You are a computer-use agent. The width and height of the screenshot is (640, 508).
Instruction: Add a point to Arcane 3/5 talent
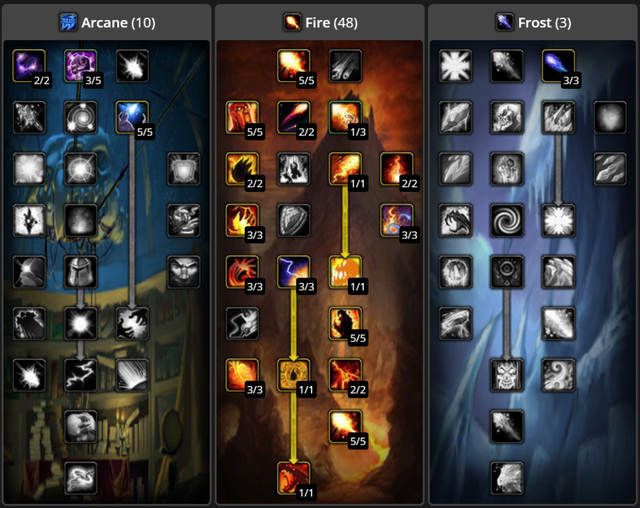81,66
